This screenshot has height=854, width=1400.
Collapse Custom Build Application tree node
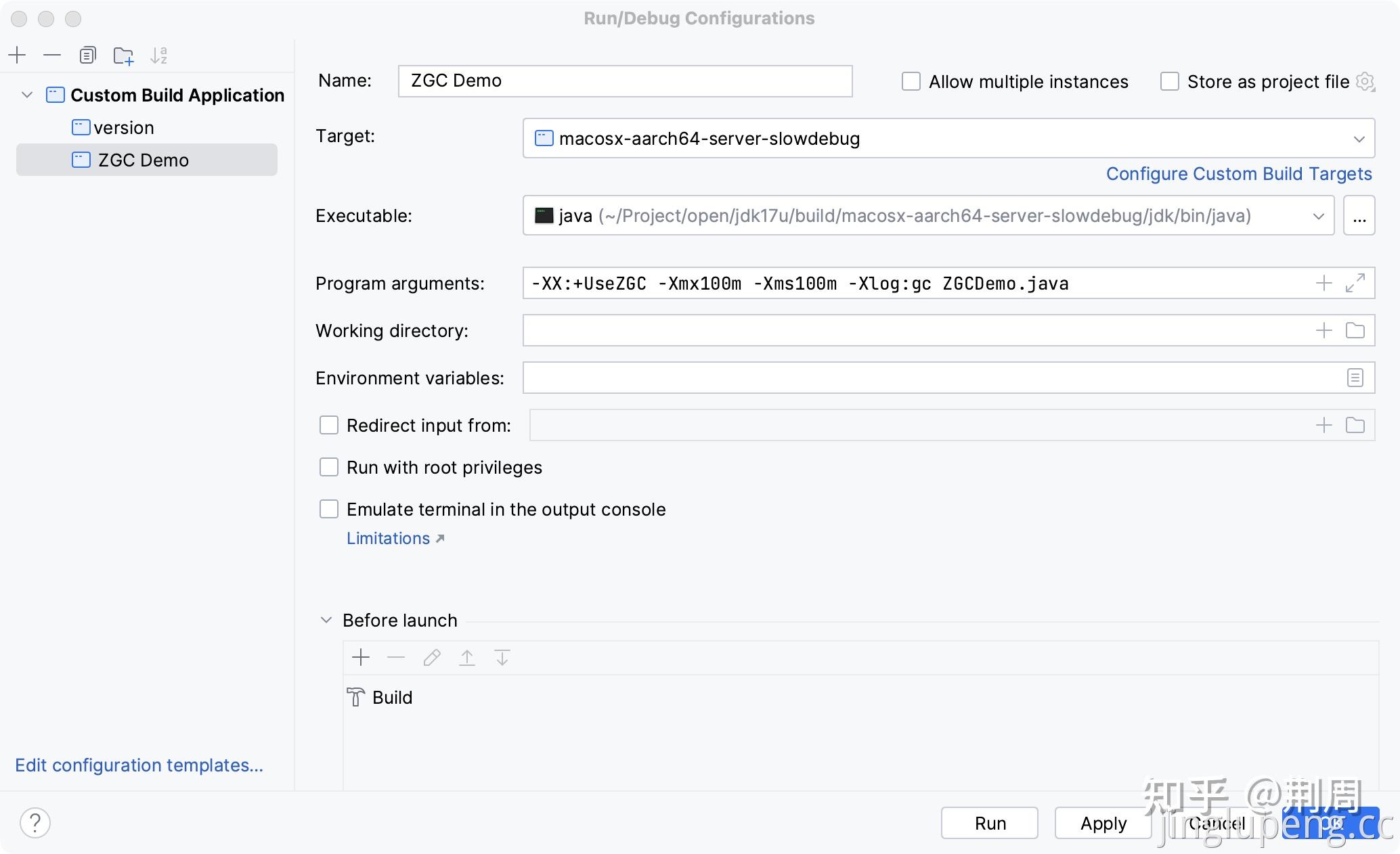(27, 95)
